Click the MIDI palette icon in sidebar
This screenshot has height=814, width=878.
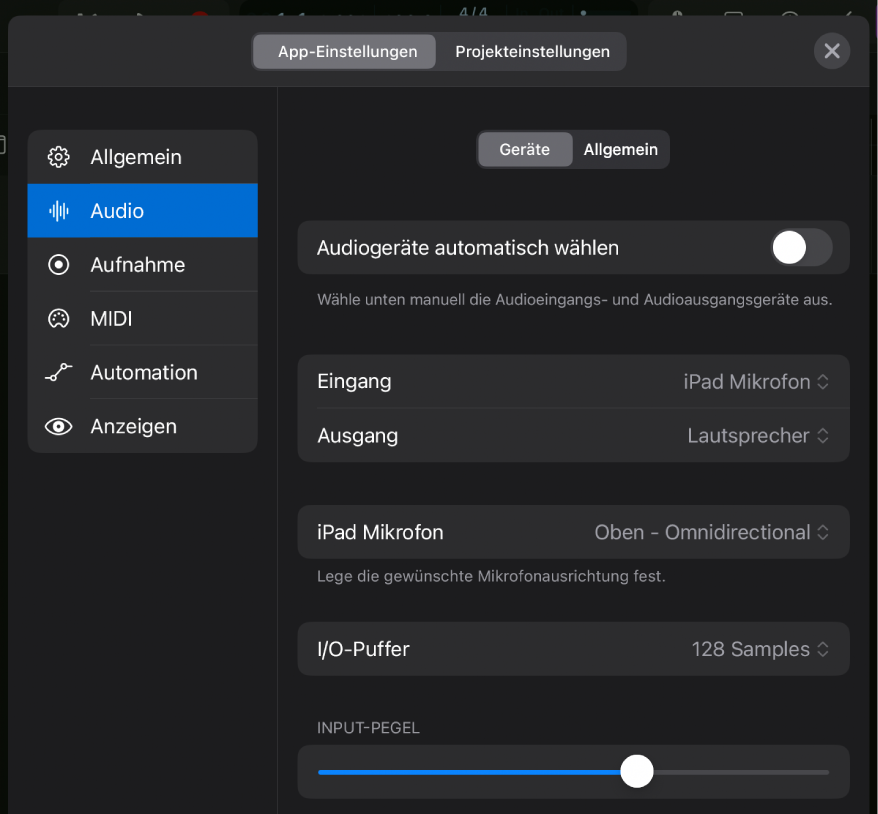click(x=59, y=319)
